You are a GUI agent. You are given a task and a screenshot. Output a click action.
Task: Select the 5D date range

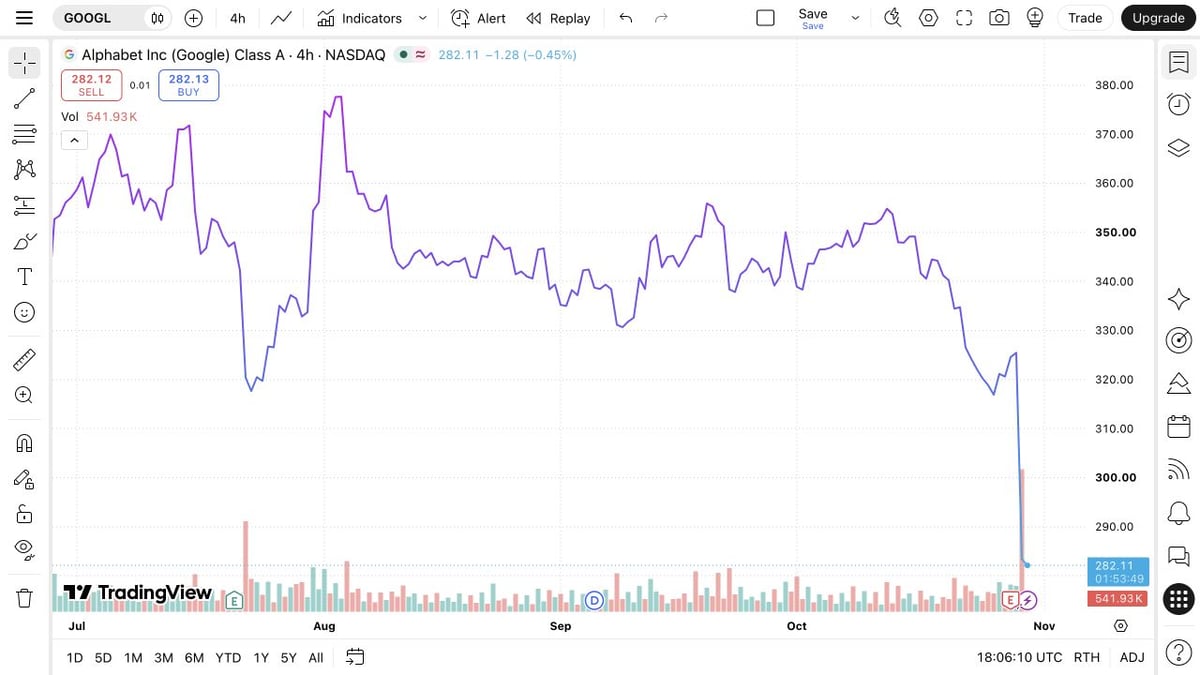click(103, 657)
